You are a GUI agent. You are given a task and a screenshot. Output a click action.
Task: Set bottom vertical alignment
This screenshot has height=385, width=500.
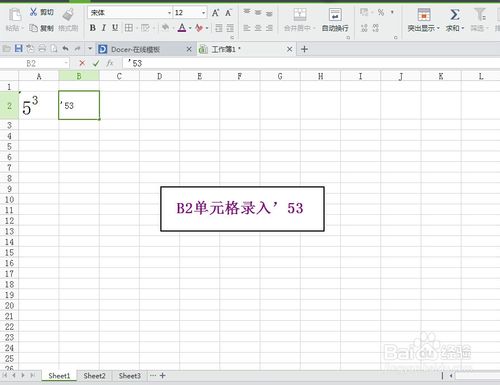(269, 13)
